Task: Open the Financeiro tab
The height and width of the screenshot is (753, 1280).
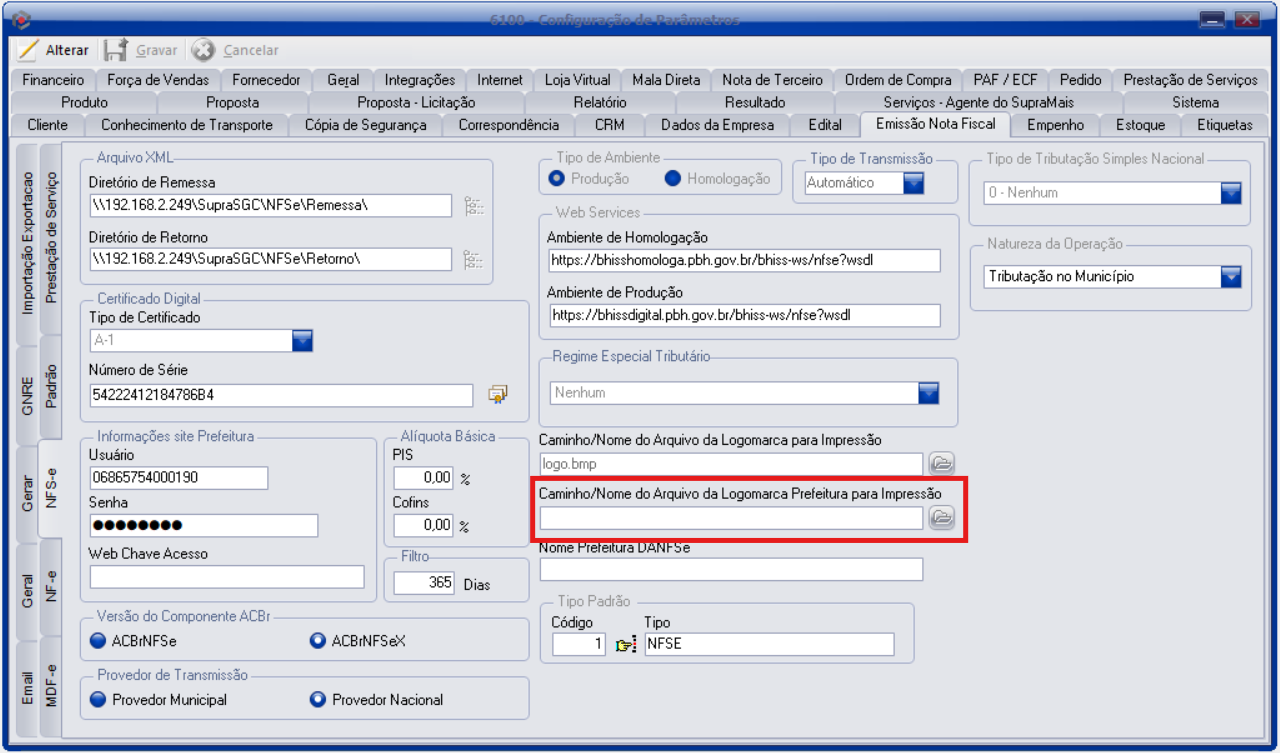Action: 53,80
